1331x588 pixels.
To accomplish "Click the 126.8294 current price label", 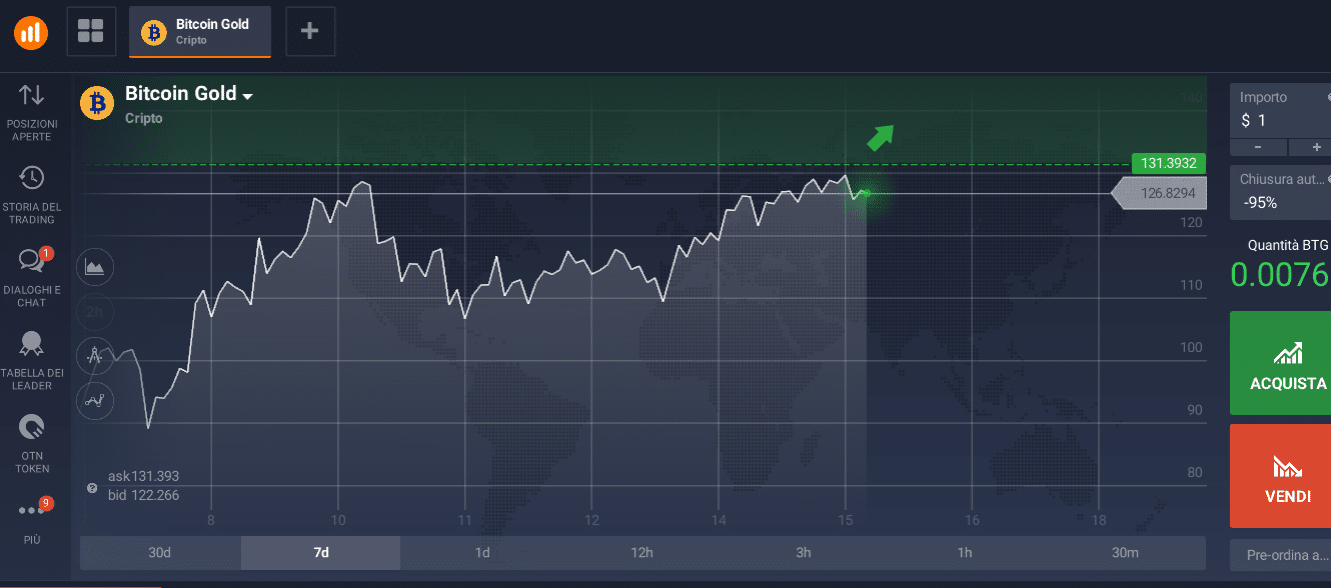I will tap(1160, 193).
